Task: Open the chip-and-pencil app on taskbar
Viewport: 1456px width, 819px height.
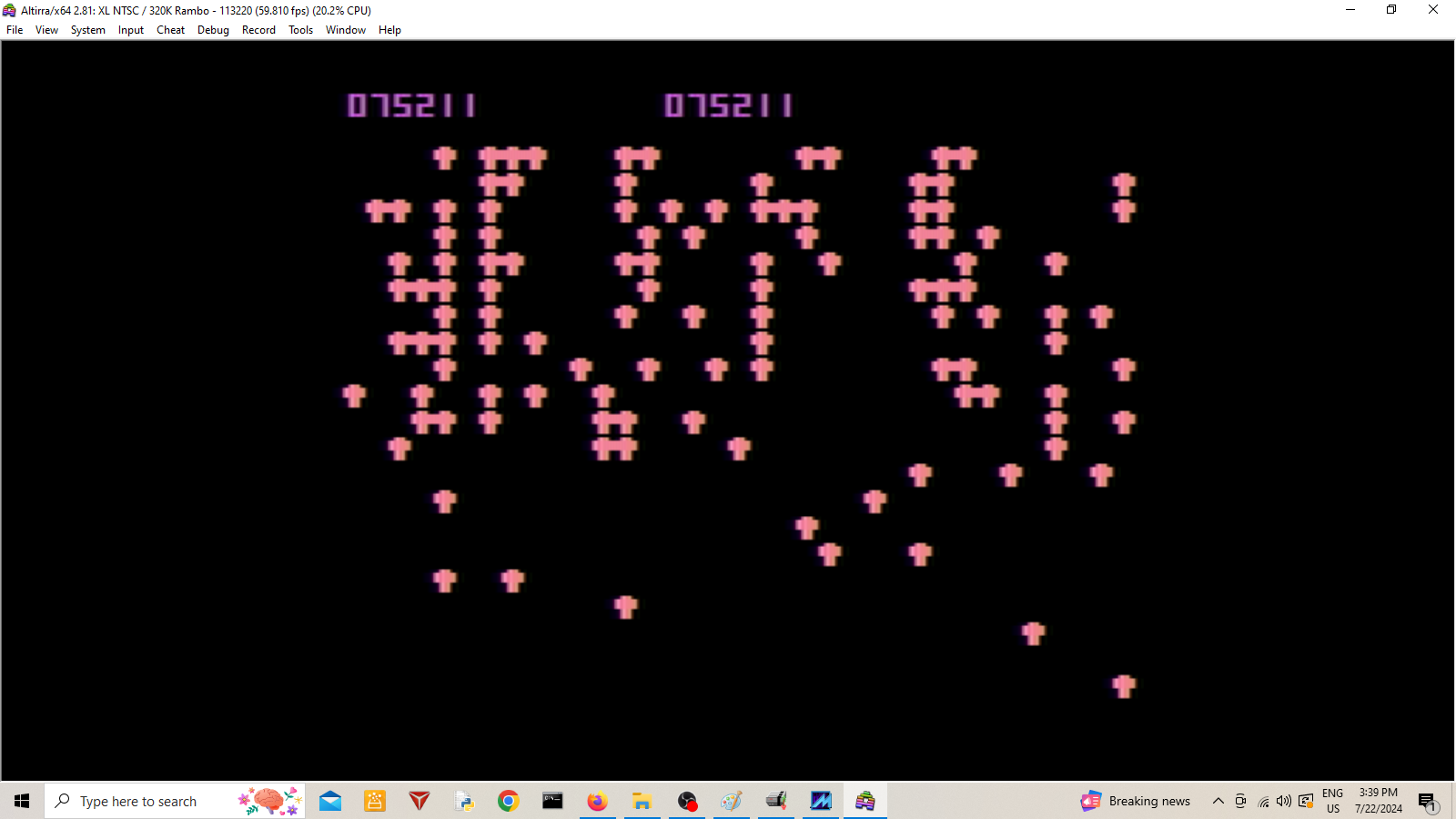Action: pyautogui.click(x=775, y=801)
